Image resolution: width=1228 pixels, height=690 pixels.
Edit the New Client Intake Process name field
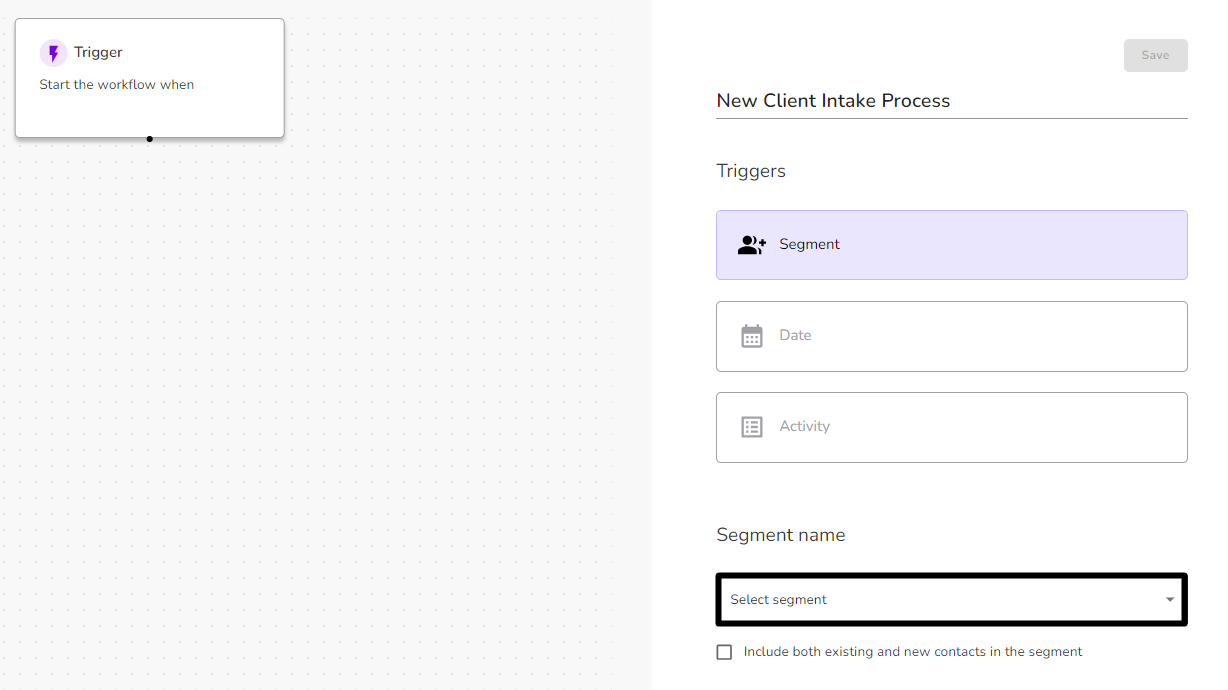[952, 101]
